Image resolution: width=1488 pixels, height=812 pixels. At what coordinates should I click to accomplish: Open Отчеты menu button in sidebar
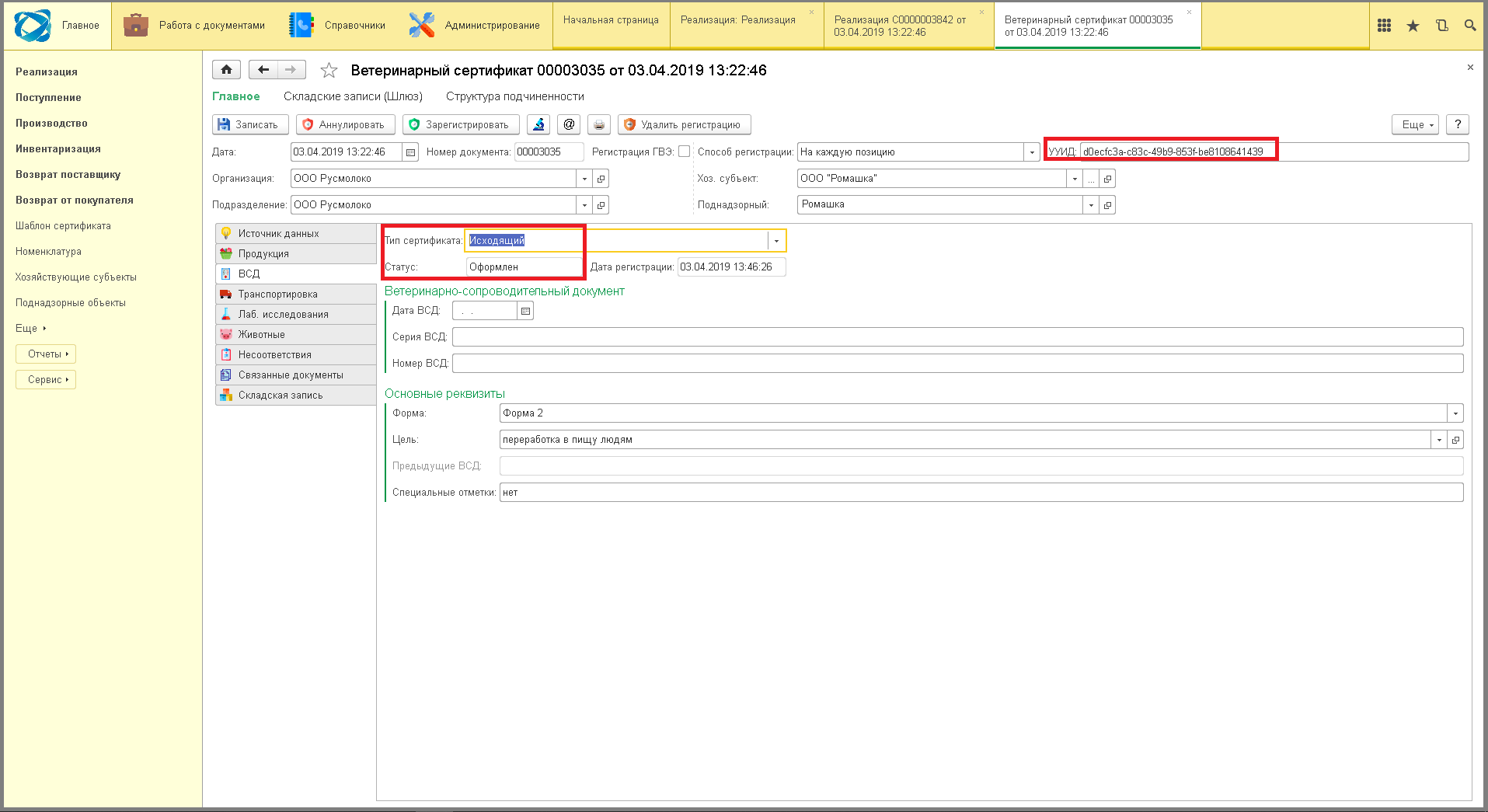(x=46, y=354)
